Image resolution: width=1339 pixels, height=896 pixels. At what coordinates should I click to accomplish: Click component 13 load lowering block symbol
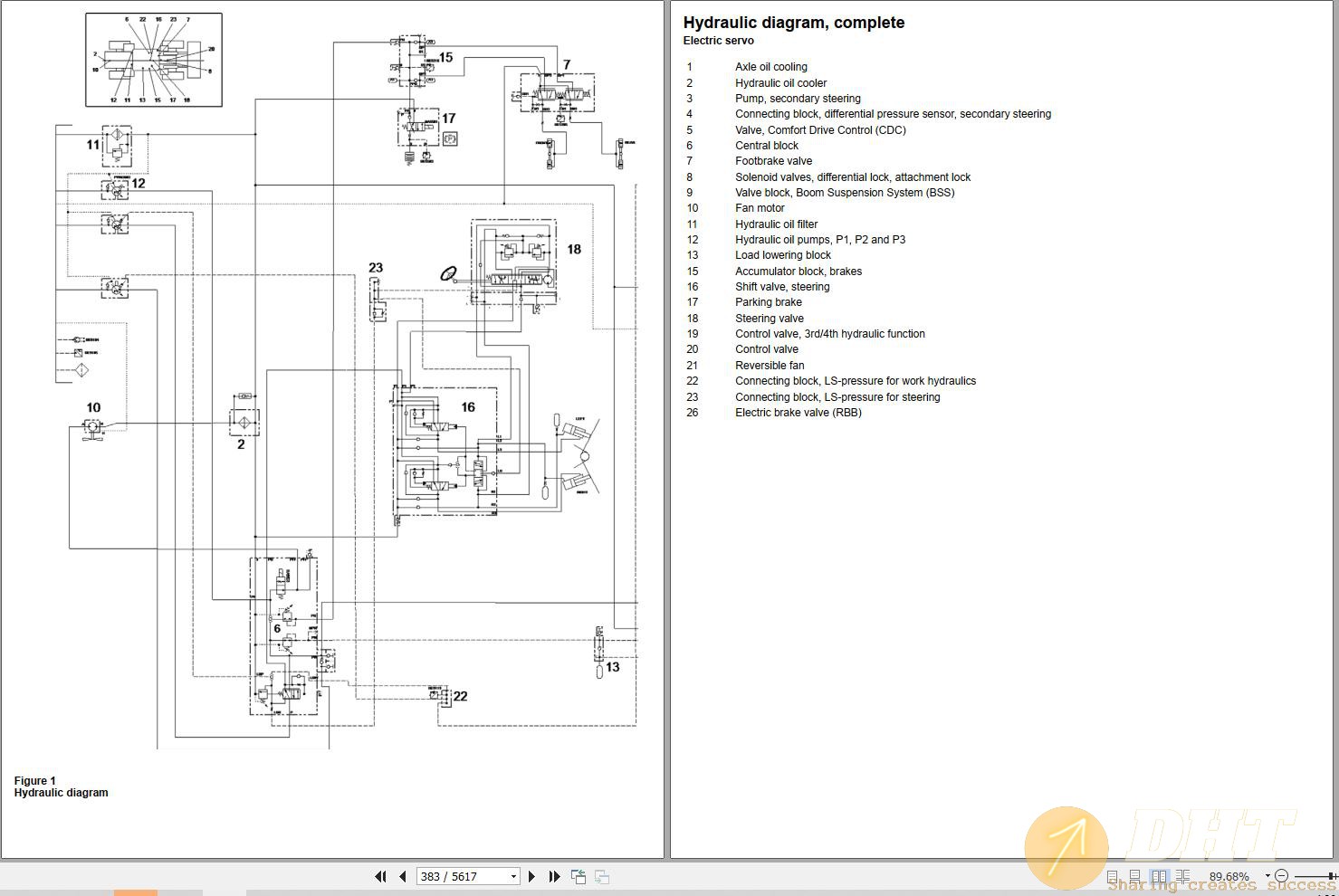599,651
